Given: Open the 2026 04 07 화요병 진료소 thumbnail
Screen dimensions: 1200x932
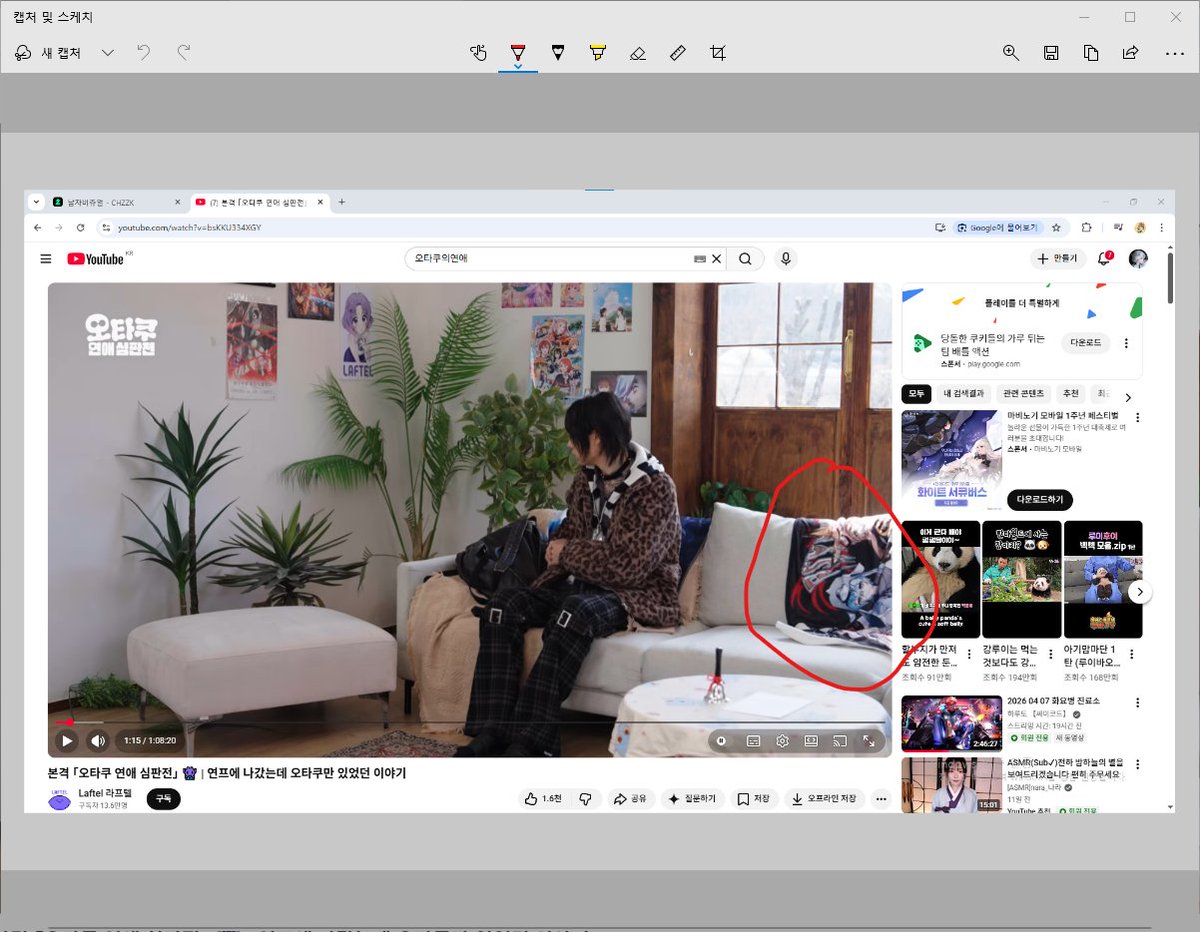Looking at the screenshot, I should [x=951, y=723].
